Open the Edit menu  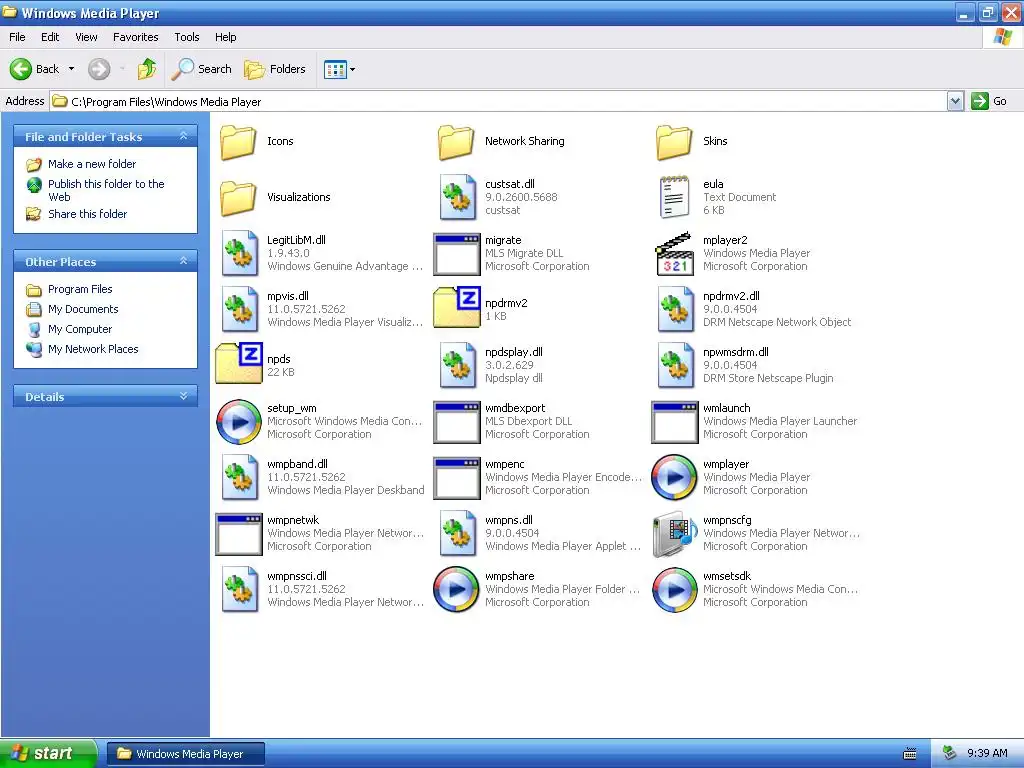click(x=50, y=37)
